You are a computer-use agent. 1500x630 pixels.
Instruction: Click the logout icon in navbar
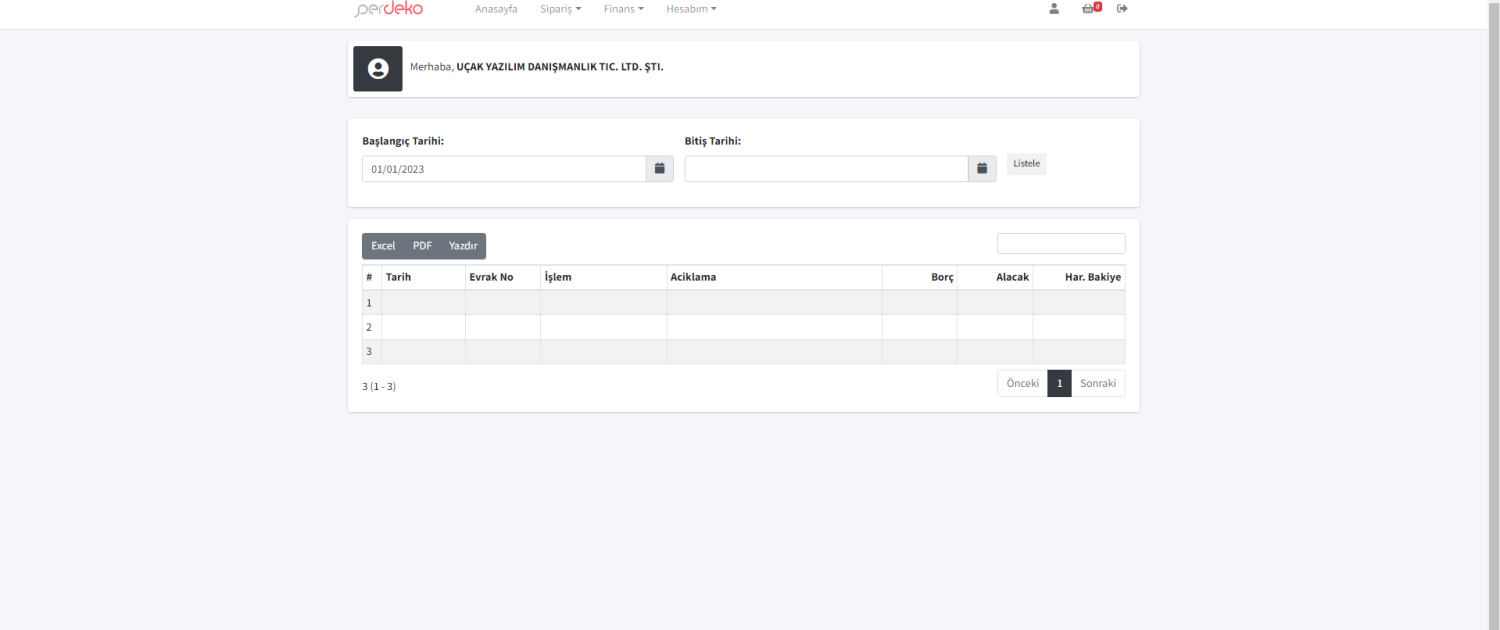click(1122, 9)
